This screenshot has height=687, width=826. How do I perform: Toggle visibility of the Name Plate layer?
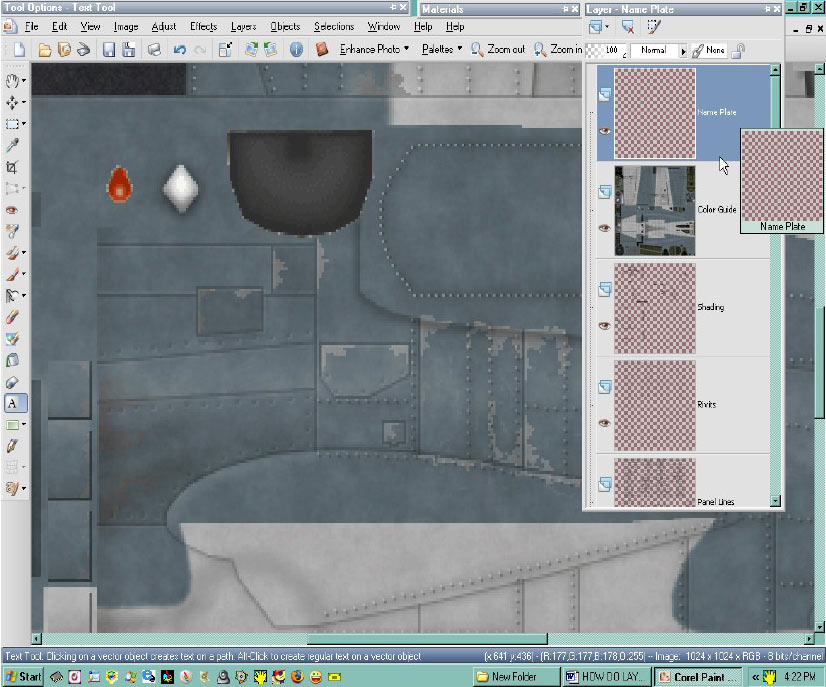pyautogui.click(x=605, y=131)
